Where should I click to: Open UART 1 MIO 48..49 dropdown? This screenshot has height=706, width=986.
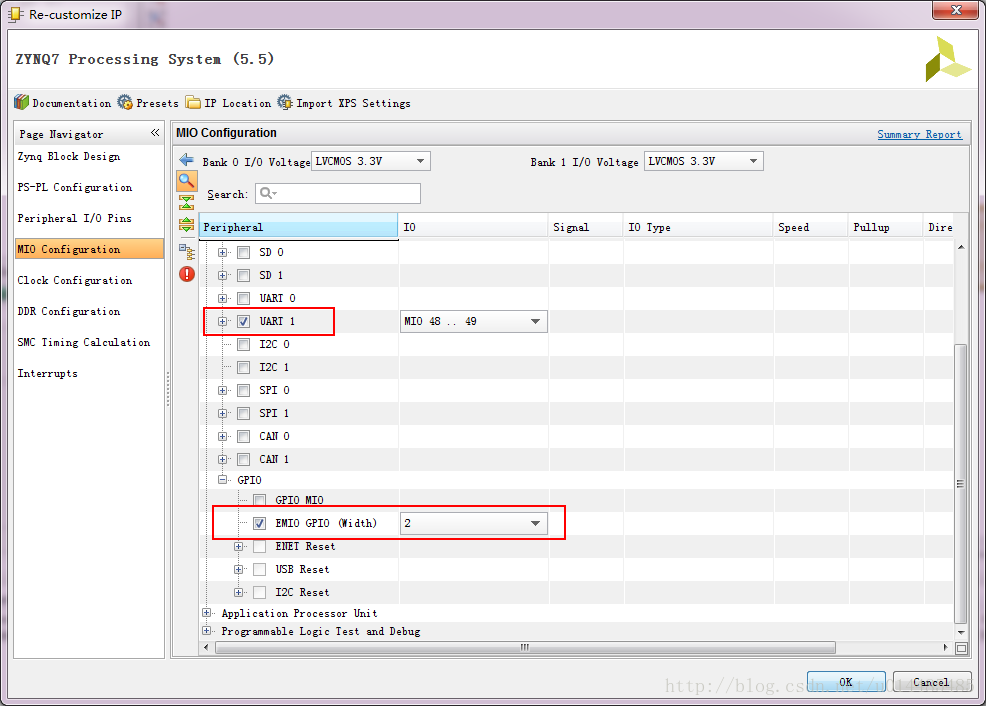pos(474,321)
